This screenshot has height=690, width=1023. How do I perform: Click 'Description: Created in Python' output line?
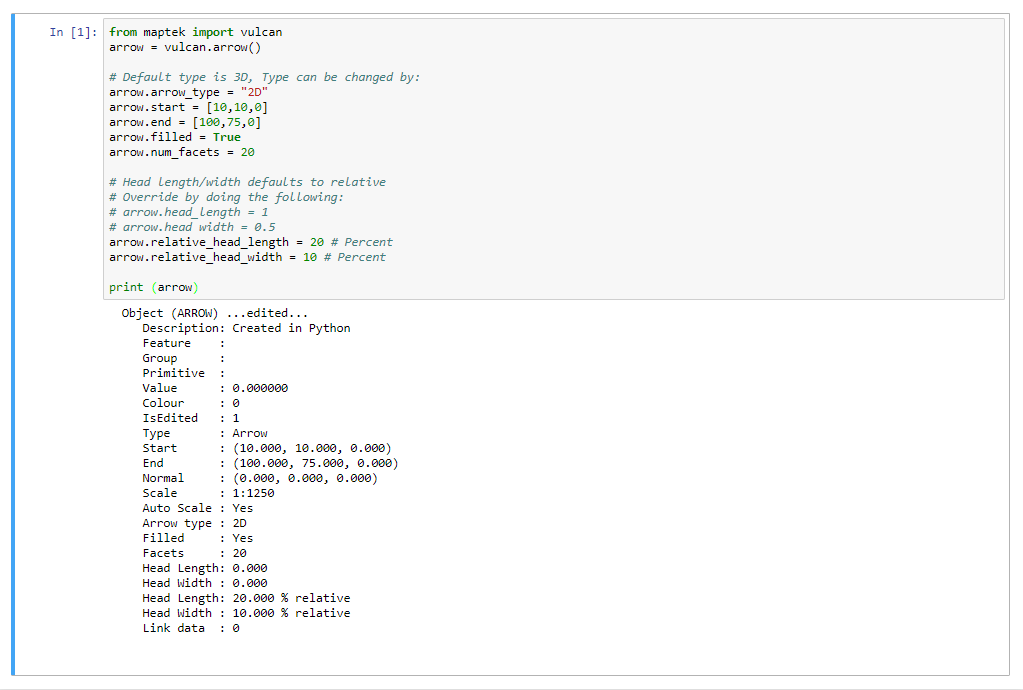[247, 328]
